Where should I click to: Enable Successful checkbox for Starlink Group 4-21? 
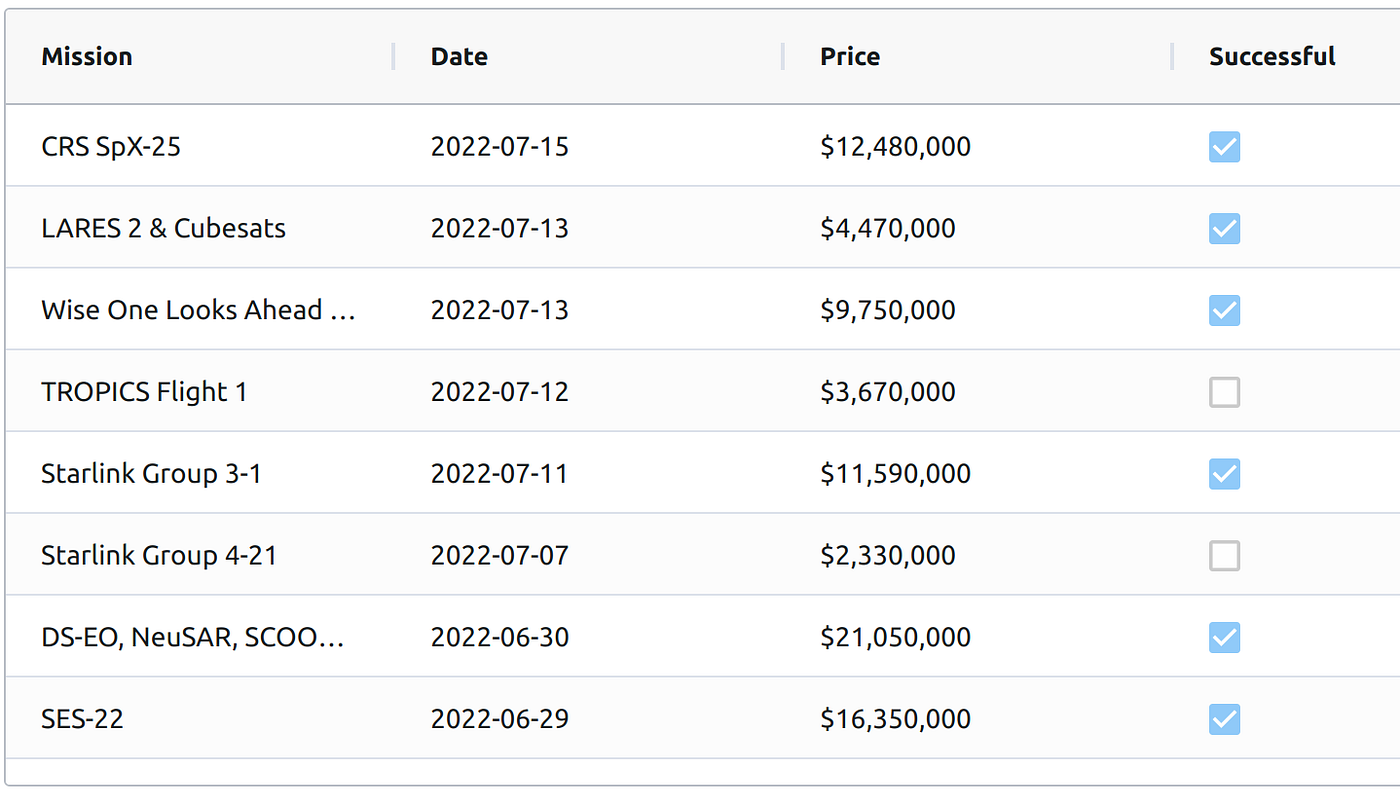click(x=1224, y=556)
